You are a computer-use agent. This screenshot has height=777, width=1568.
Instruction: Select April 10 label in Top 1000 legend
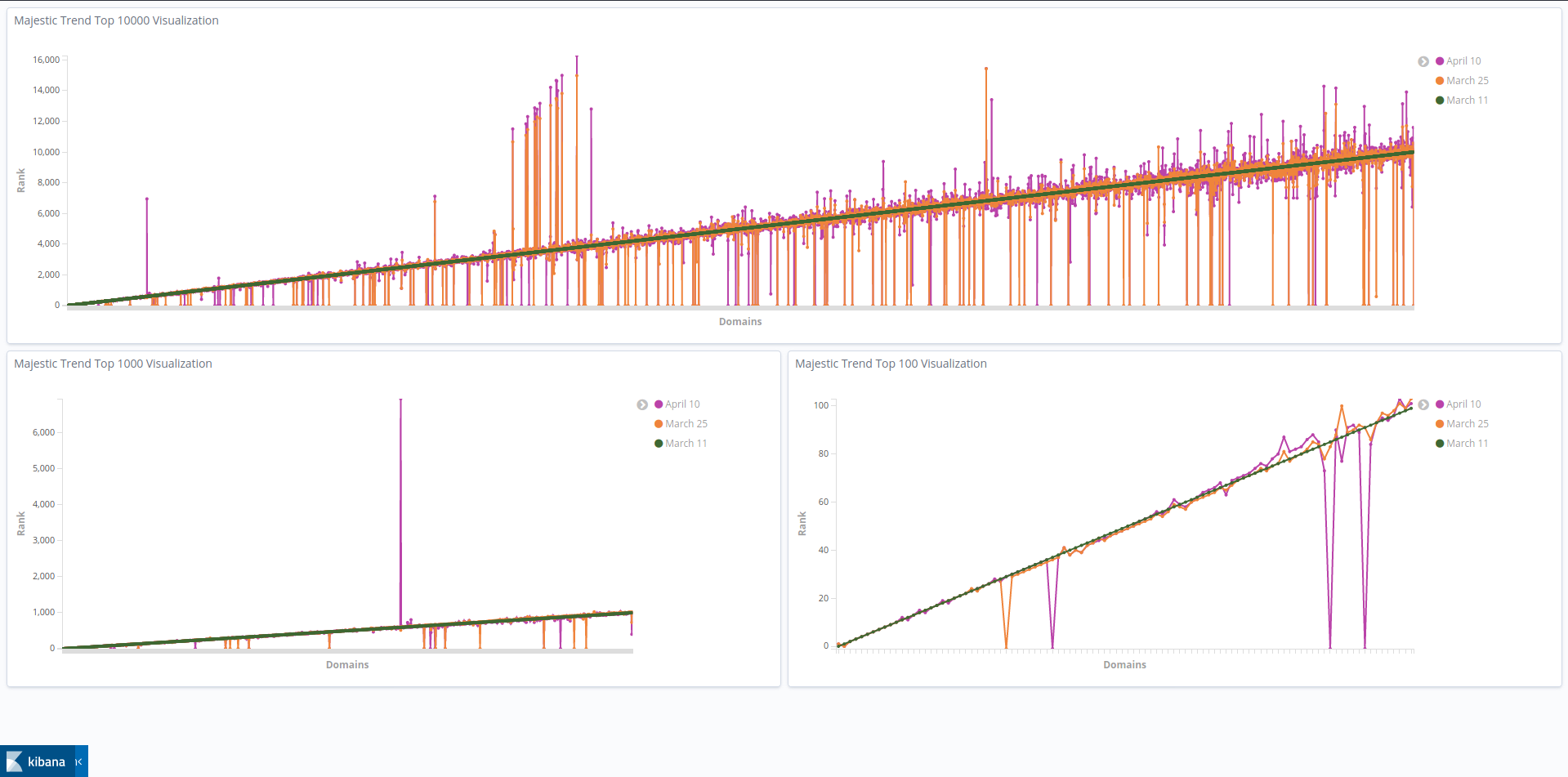(x=682, y=404)
